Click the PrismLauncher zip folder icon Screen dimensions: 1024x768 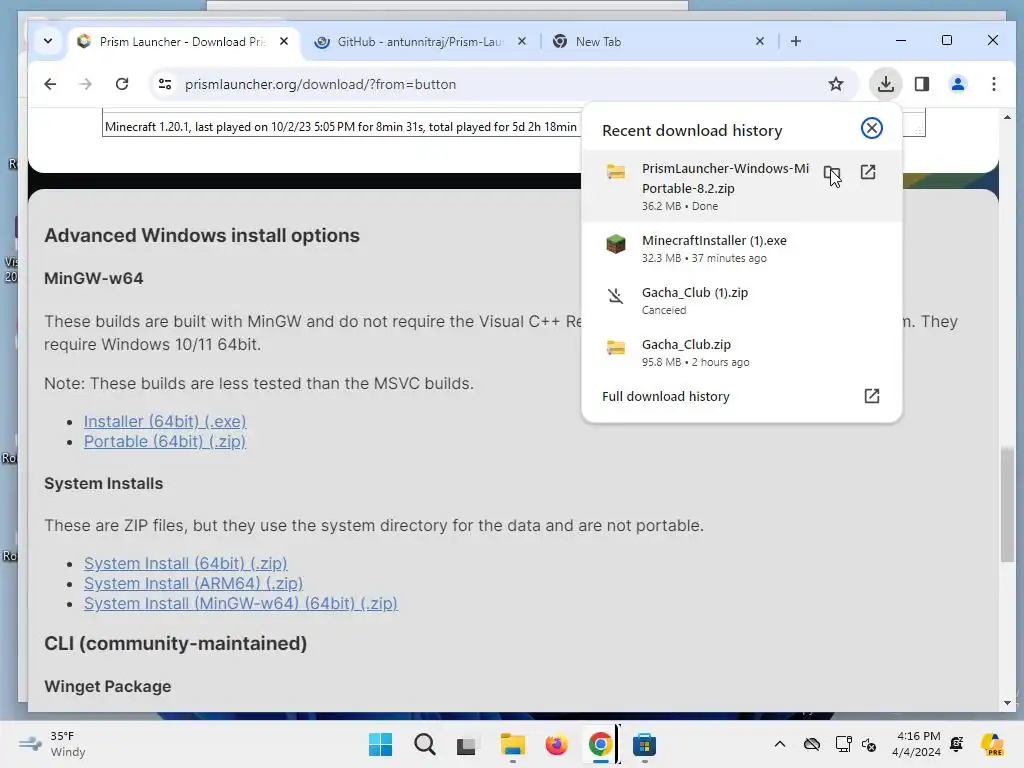(615, 172)
